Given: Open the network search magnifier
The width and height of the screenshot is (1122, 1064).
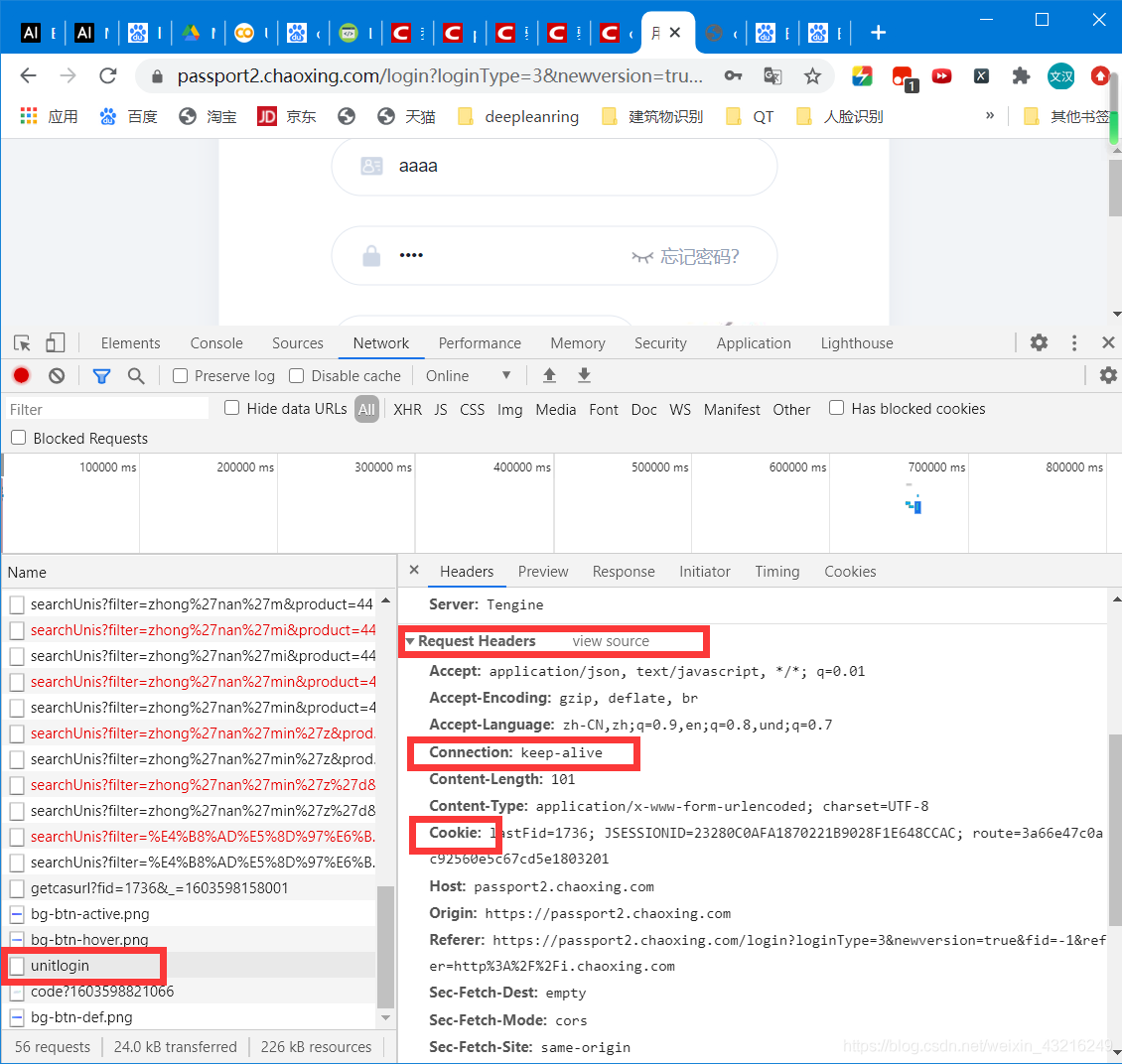Looking at the screenshot, I should tap(136, 375).
